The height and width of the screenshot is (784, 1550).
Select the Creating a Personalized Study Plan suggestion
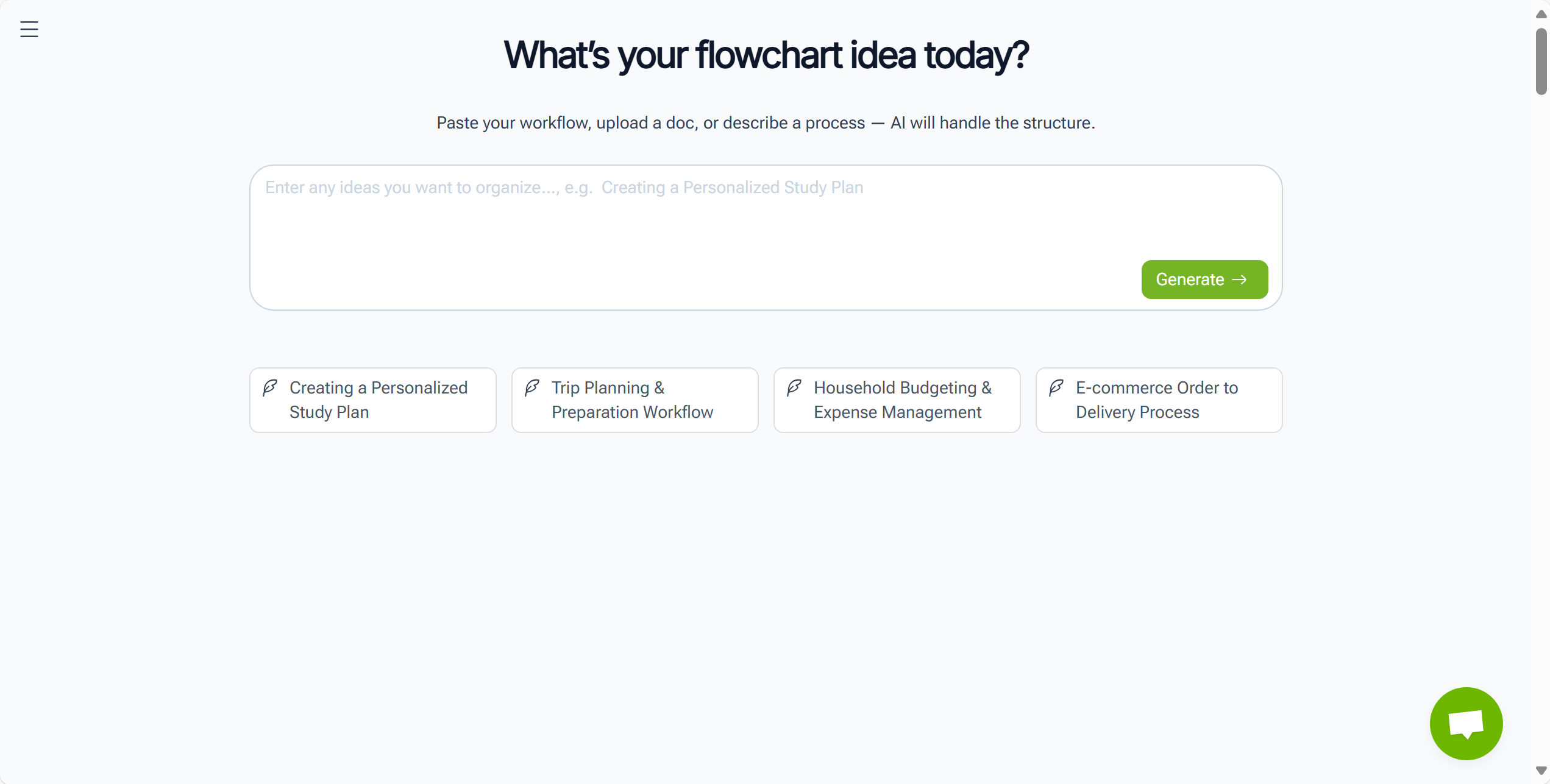(372, 400)
